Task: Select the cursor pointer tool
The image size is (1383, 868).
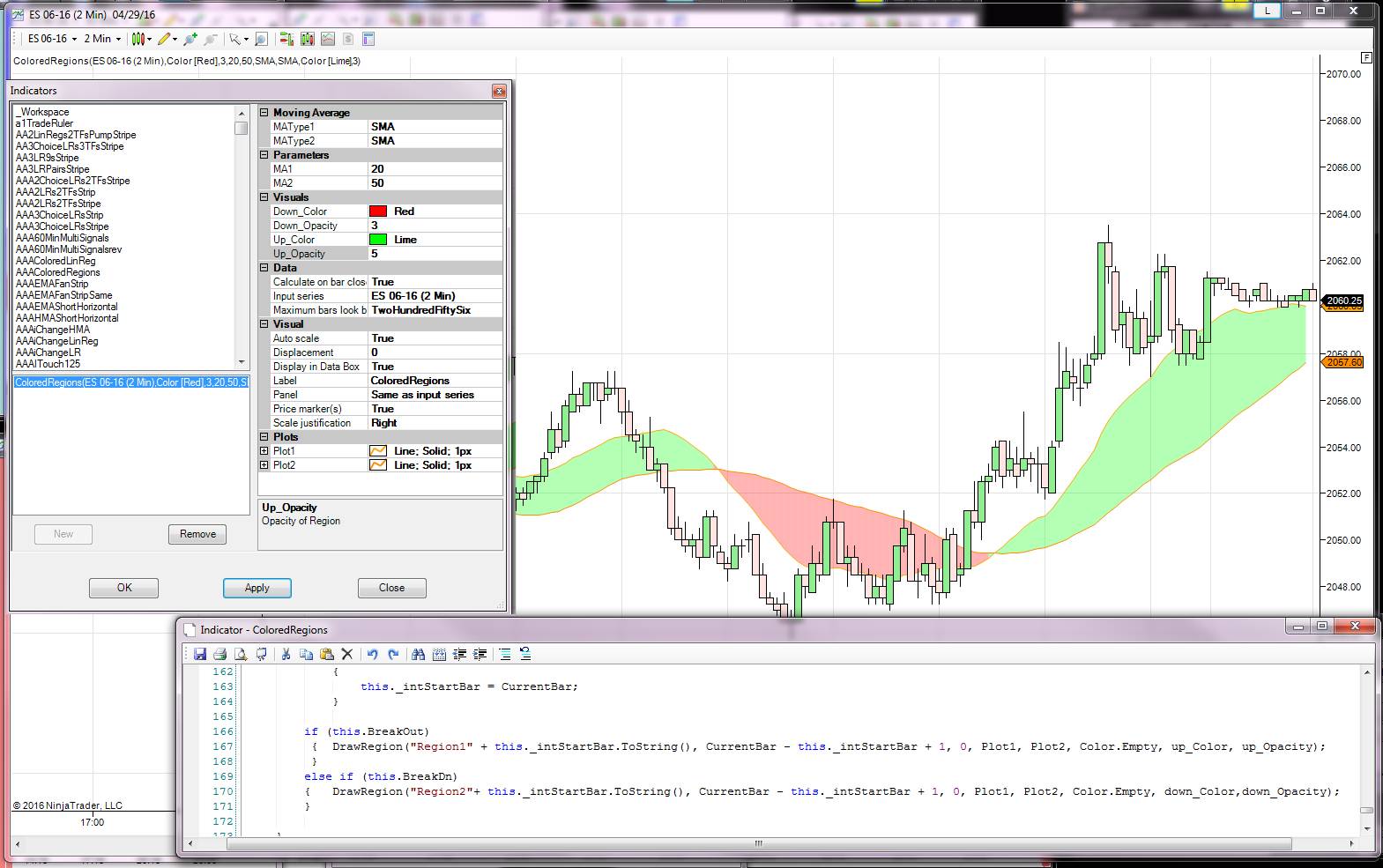Action: 234,39
